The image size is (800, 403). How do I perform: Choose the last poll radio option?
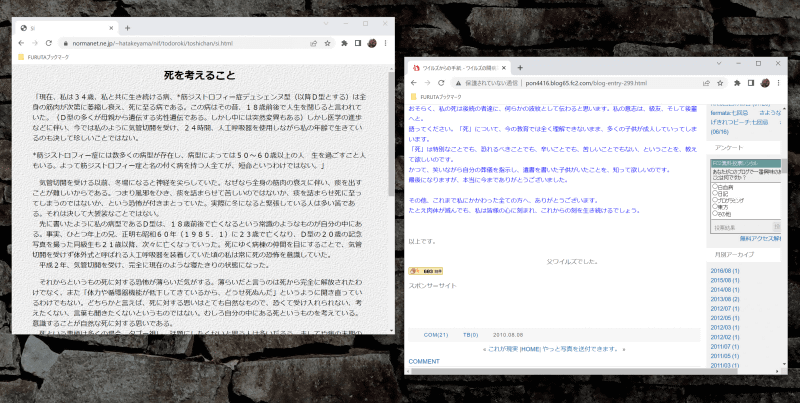pos(713,213)
